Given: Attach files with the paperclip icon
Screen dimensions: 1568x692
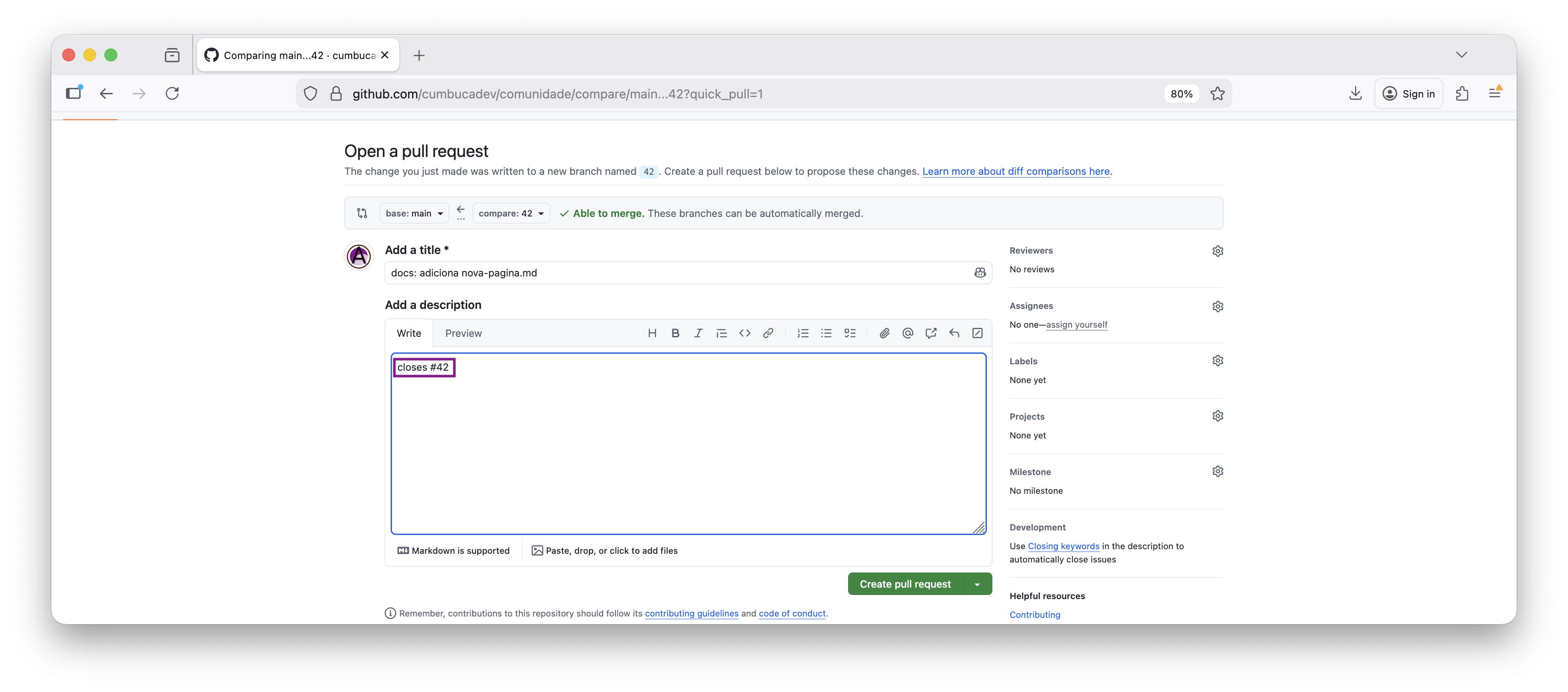Looking at the screenshot, I should tap(884, 333).
